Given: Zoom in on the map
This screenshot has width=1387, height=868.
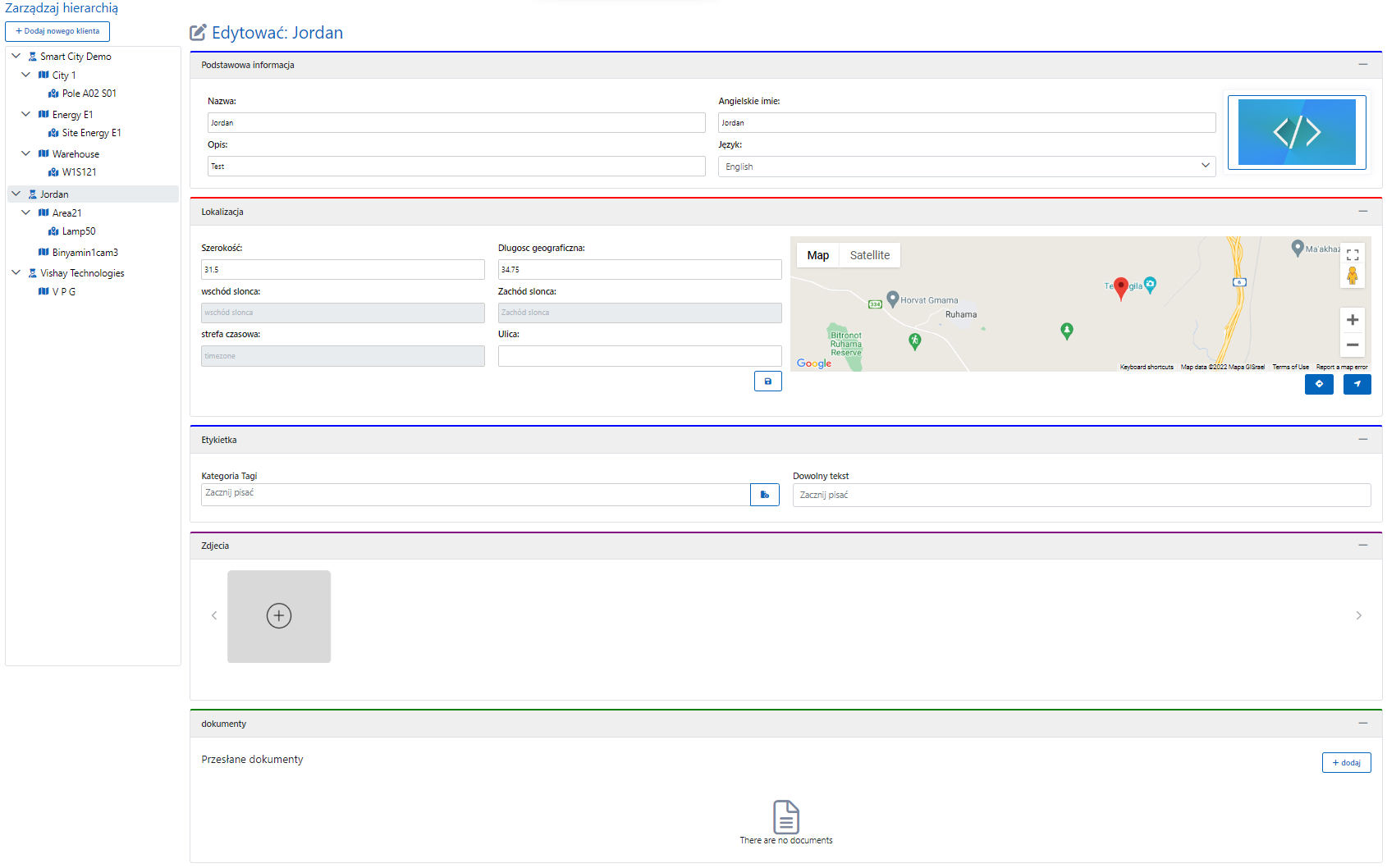Looking at the screenshot, I should 1353,320.
